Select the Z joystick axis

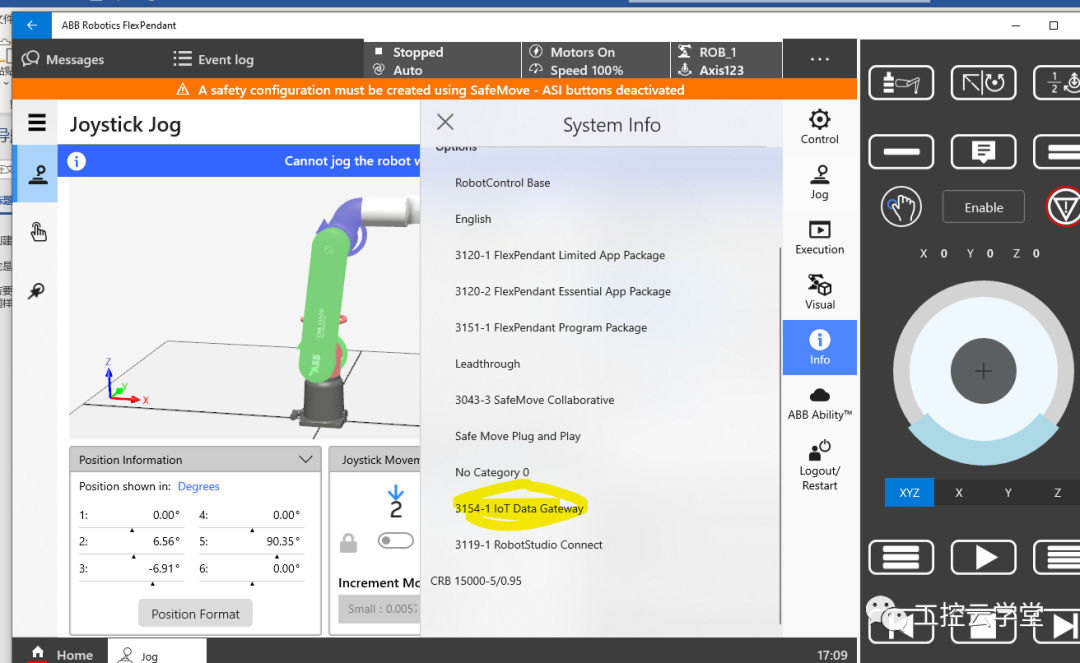tap(1057, 492)
